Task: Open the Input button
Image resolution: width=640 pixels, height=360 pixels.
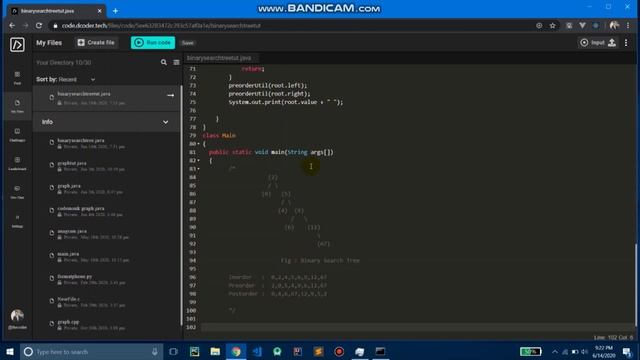Action: 592,42
